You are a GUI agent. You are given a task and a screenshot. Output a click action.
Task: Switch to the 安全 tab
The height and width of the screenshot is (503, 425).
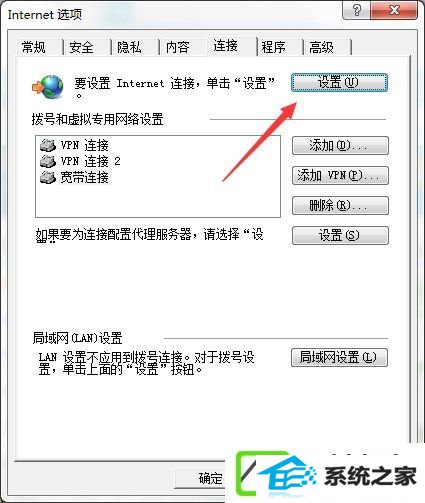coord(81,47)
